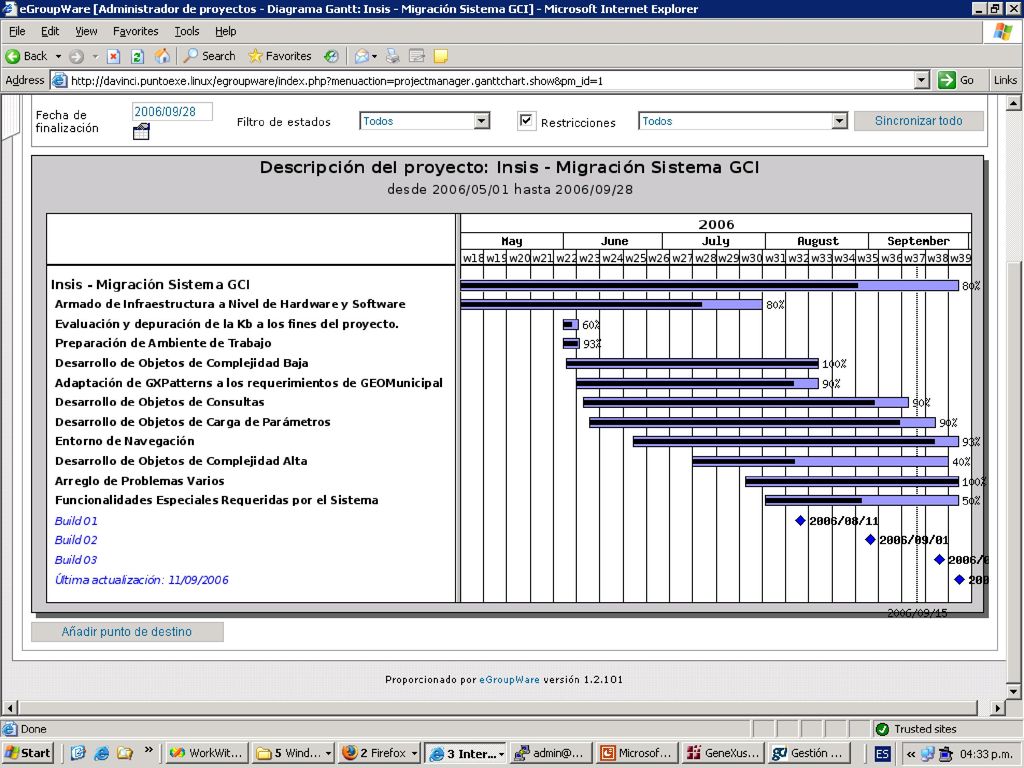Open the Forward button history dropdown arrow

pyautogui.click(x=95, y=56)
